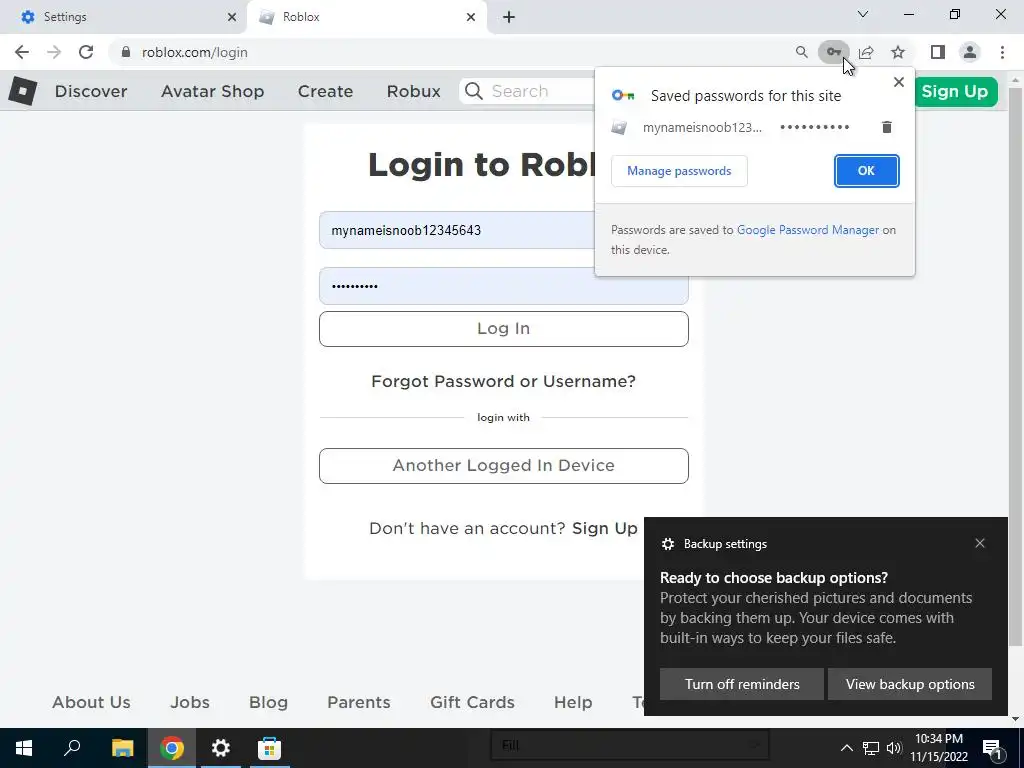Screen dimensions: 1024x768
Task: Click the Chrome back arrow
Action: pyautogui.click(x=22, y=52)
